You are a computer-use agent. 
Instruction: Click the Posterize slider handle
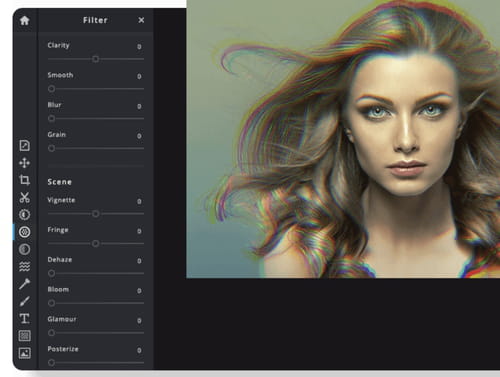(x=51, y=362)
